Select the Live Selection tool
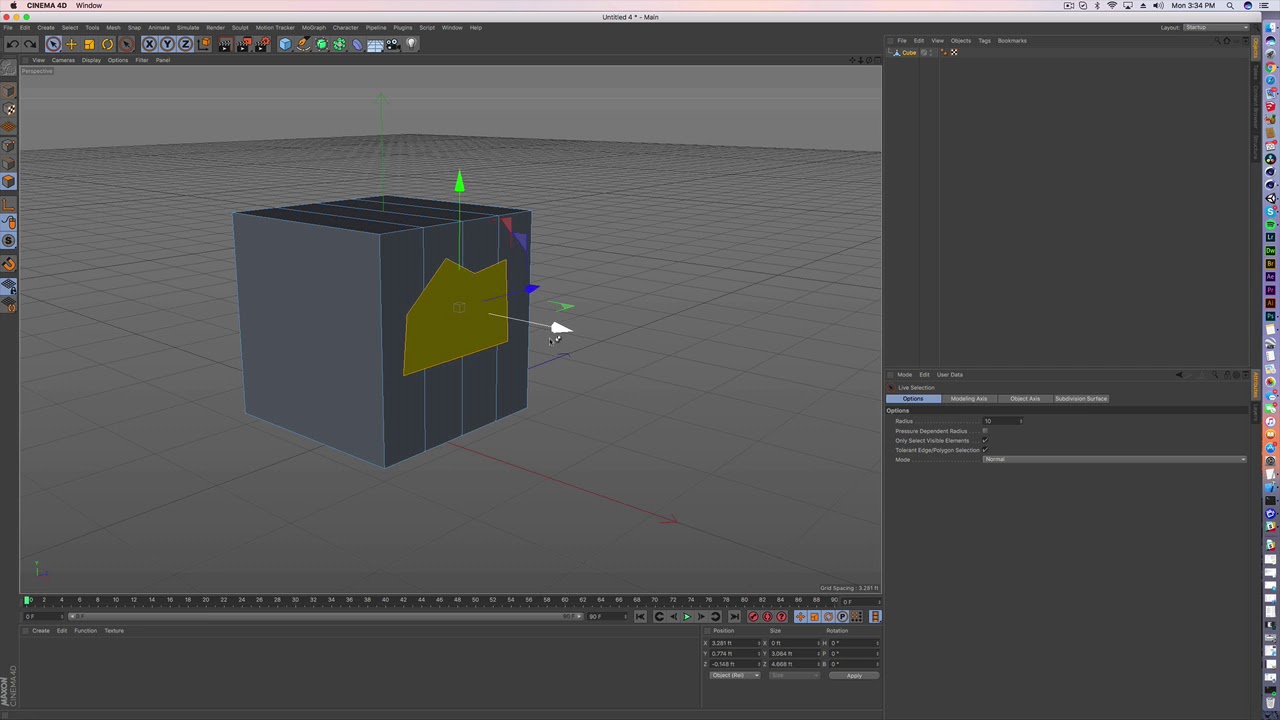 53,44
